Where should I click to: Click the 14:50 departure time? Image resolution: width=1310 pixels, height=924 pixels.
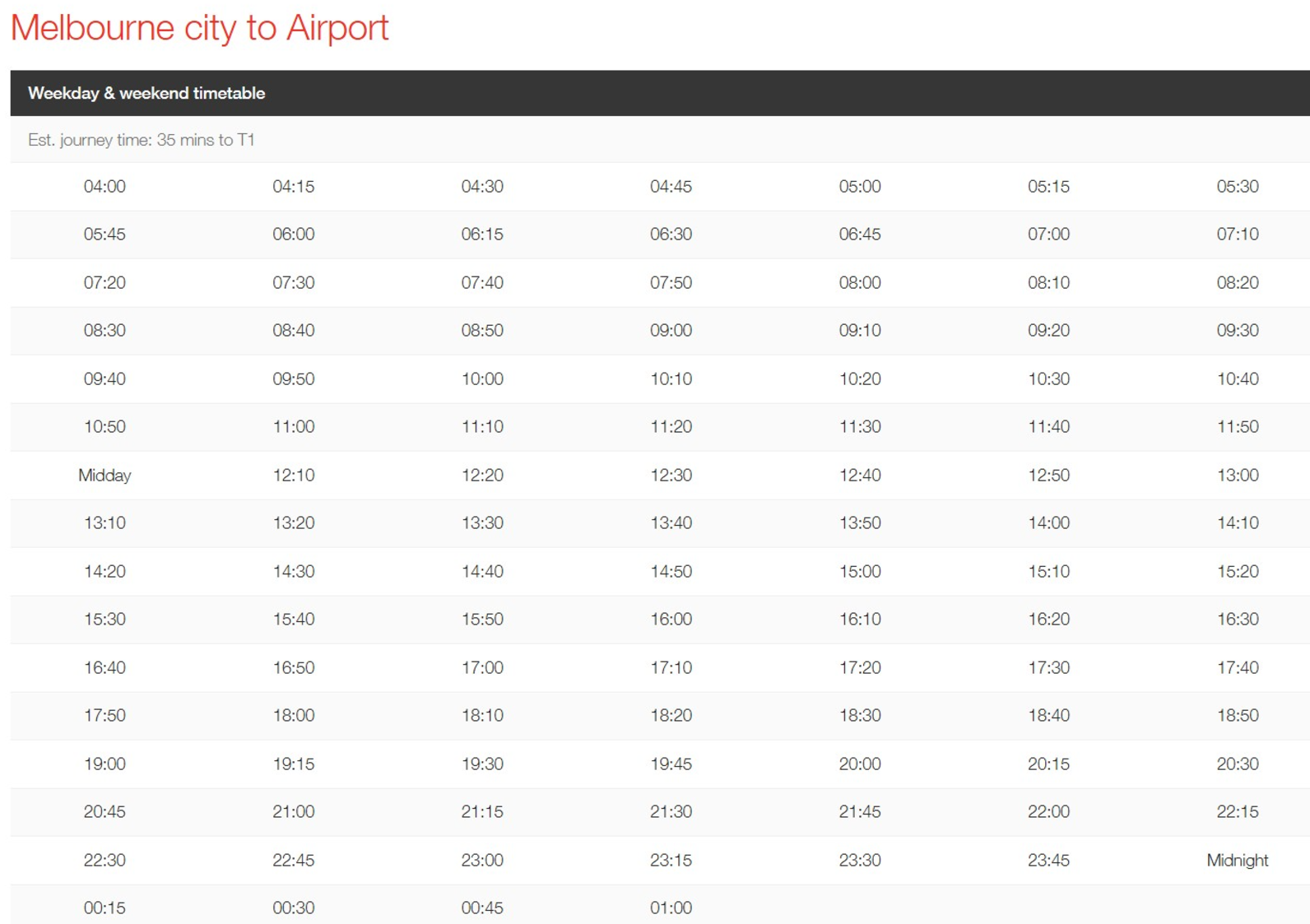point(671,572)
